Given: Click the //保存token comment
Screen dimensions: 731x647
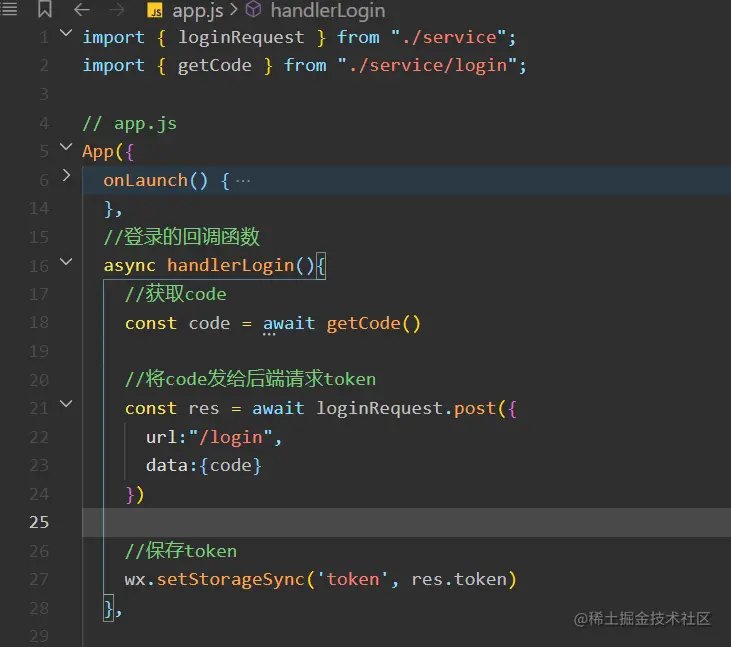Looking at the screenshot, I should (x=181, y=551).
